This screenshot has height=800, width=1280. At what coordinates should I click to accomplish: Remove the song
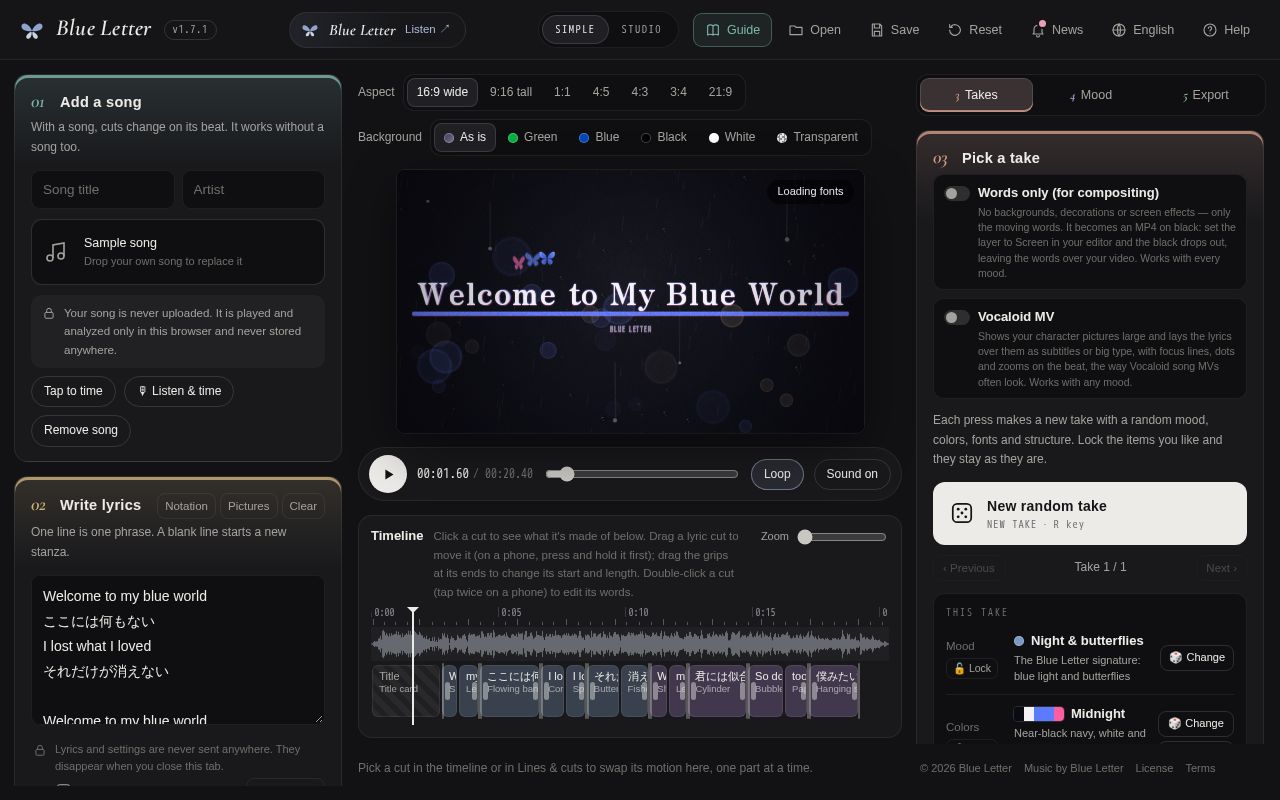coord(81,430)
